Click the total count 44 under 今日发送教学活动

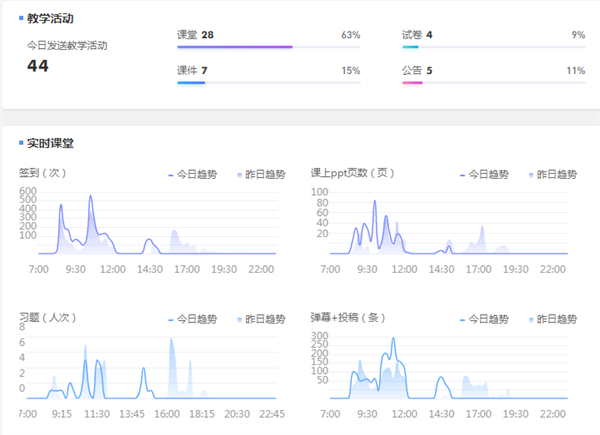tap(38, 66)
